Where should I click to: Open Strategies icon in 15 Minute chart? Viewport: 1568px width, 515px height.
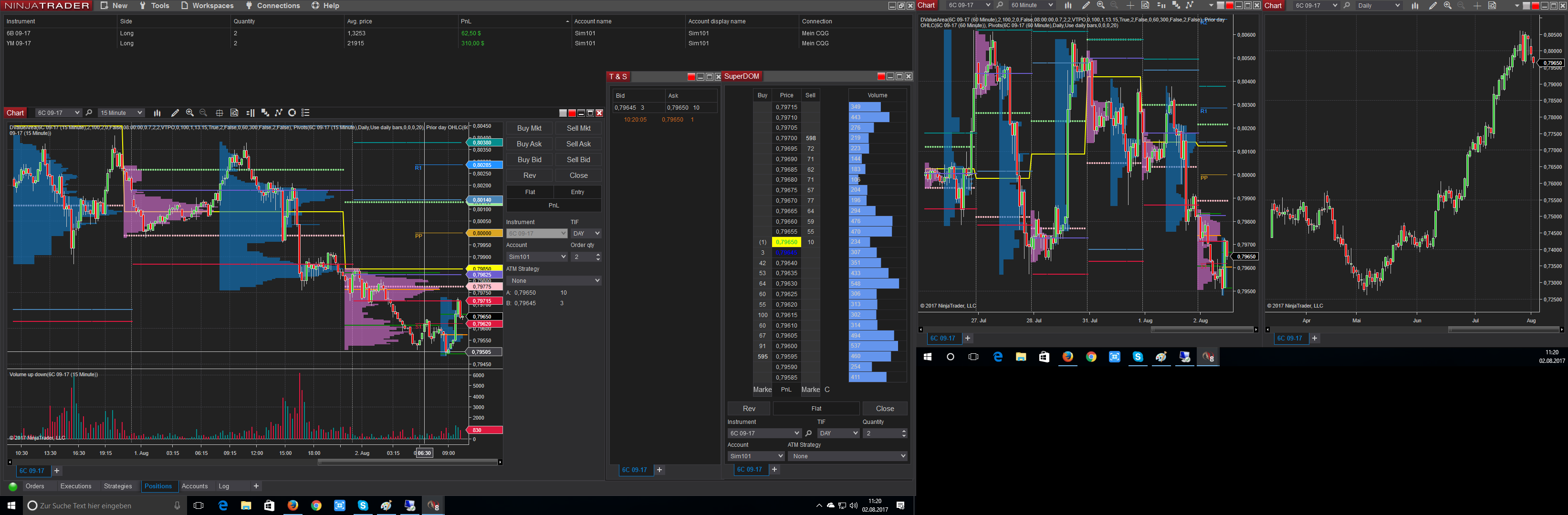point(279,113)
